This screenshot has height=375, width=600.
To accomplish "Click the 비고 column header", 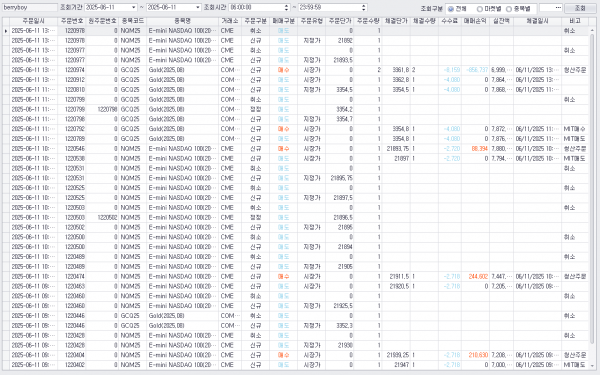I will click(x=575, y=21).
